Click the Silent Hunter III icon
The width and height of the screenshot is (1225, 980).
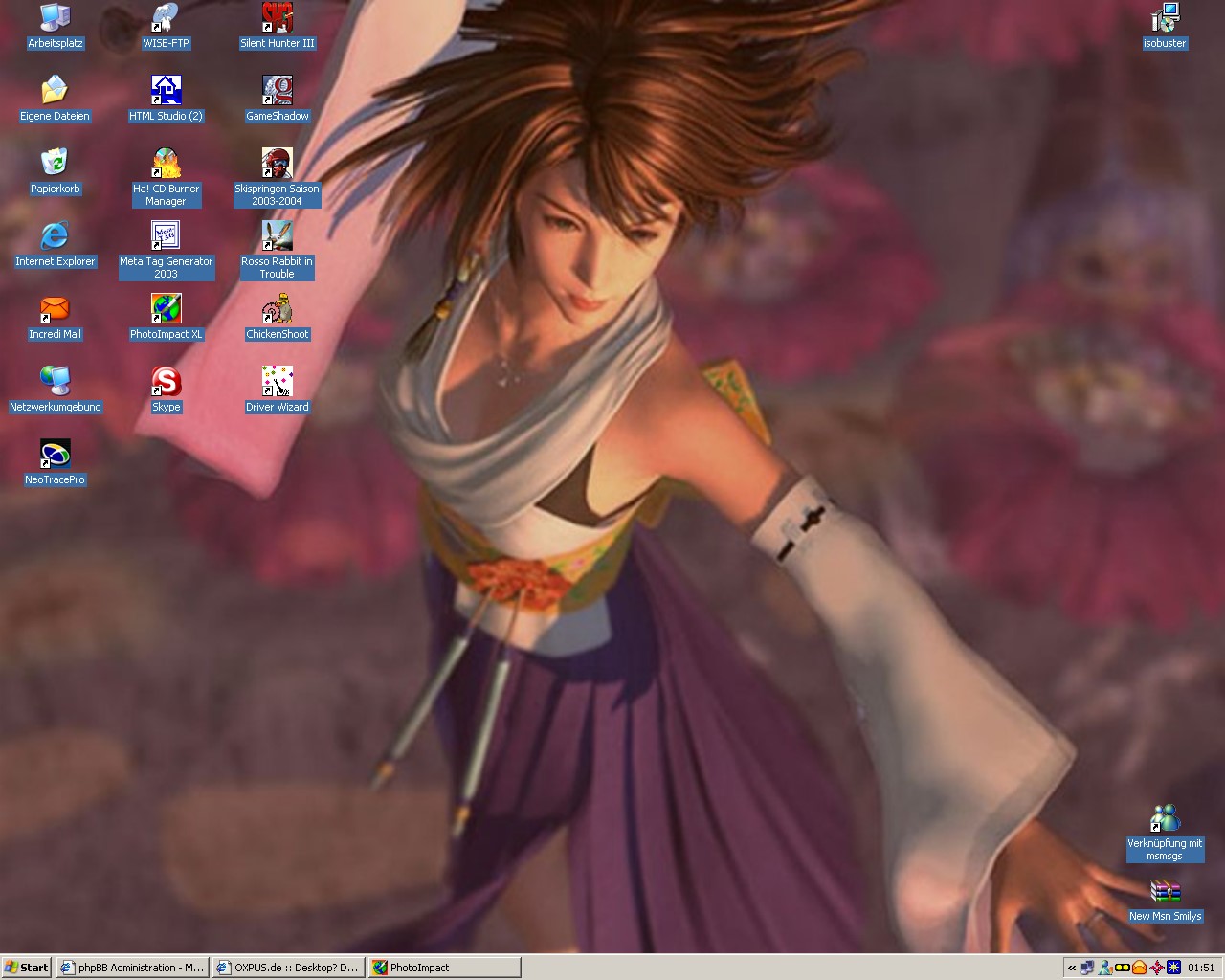[277, 17]
